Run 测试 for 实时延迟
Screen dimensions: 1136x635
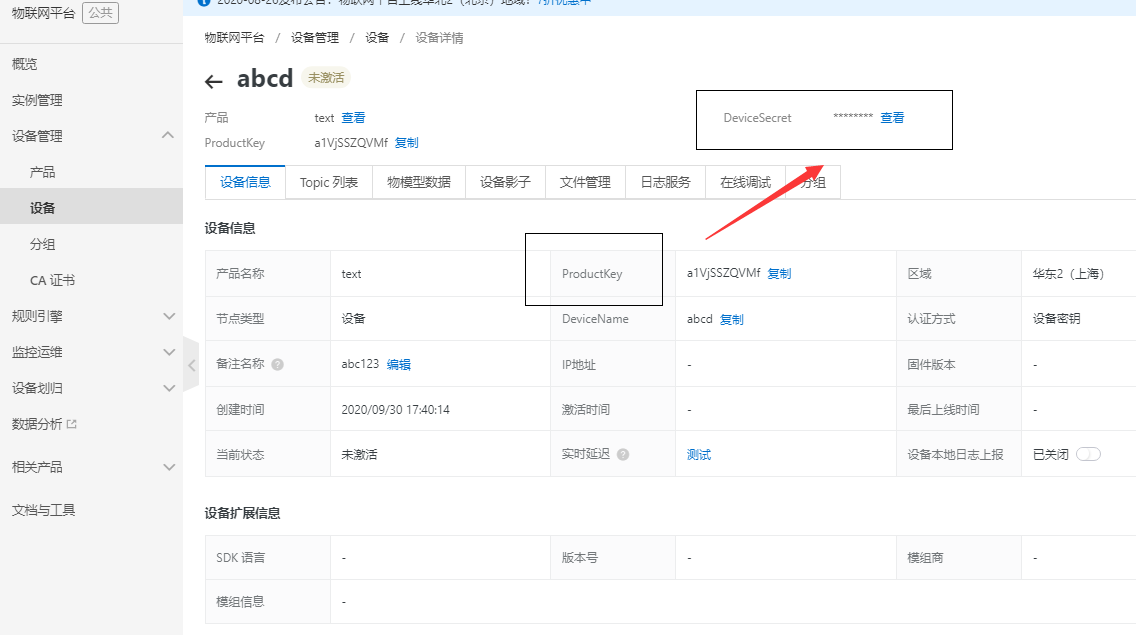pyautogui.click(x=697, y=453)
